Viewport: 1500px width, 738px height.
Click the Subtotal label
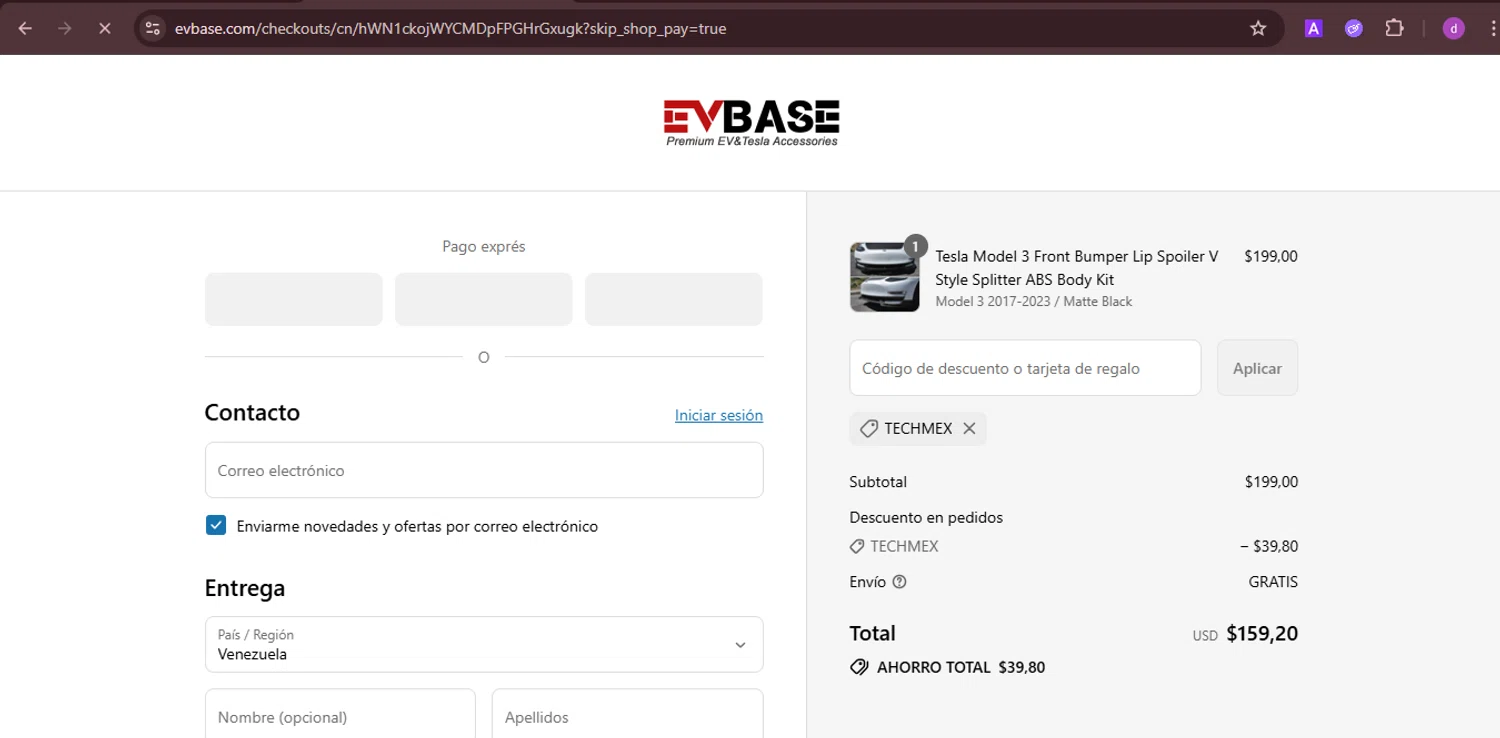(x=878, y=481)
